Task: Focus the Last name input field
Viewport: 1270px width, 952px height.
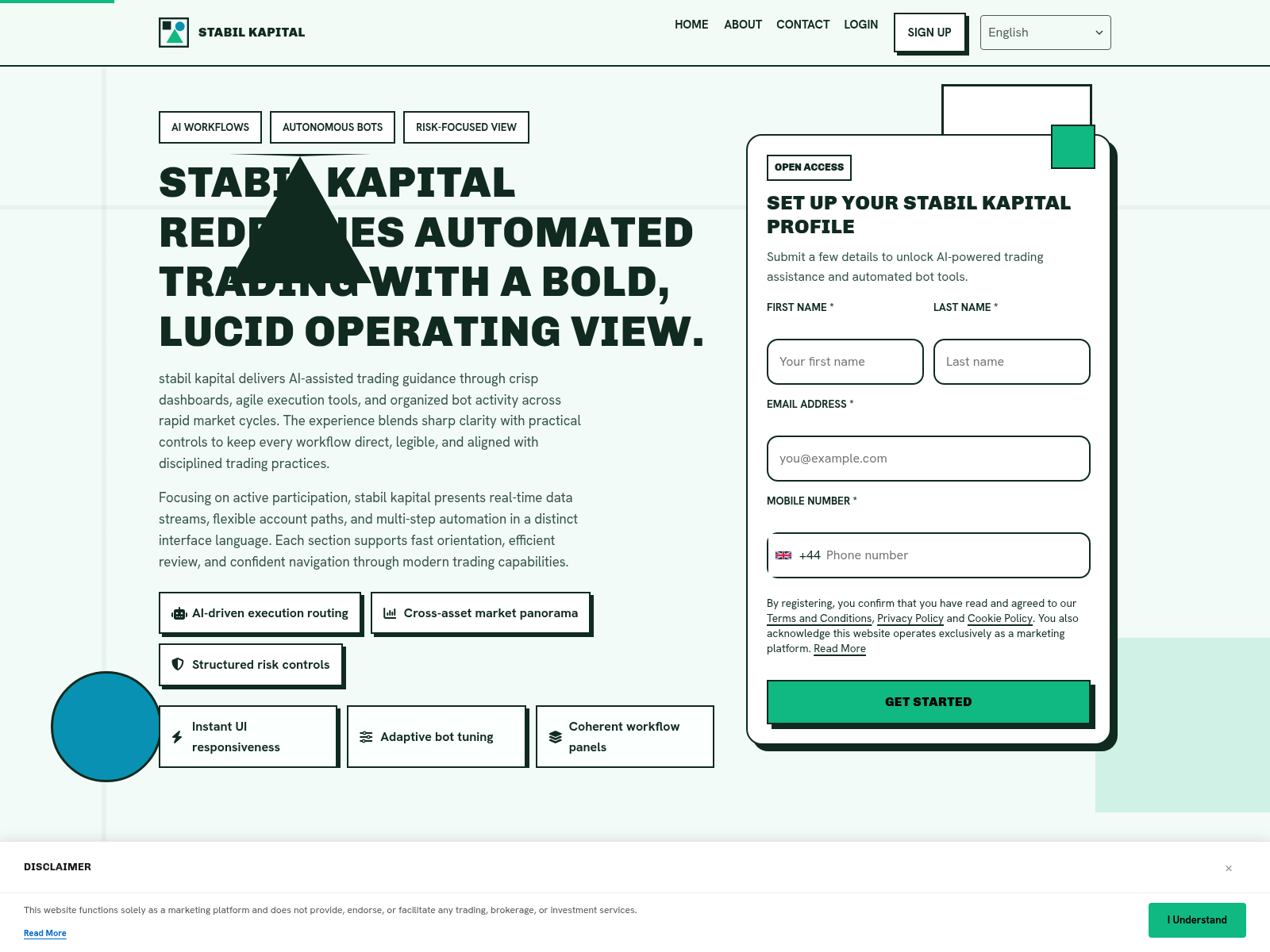Action: [x=1012, y=362]
